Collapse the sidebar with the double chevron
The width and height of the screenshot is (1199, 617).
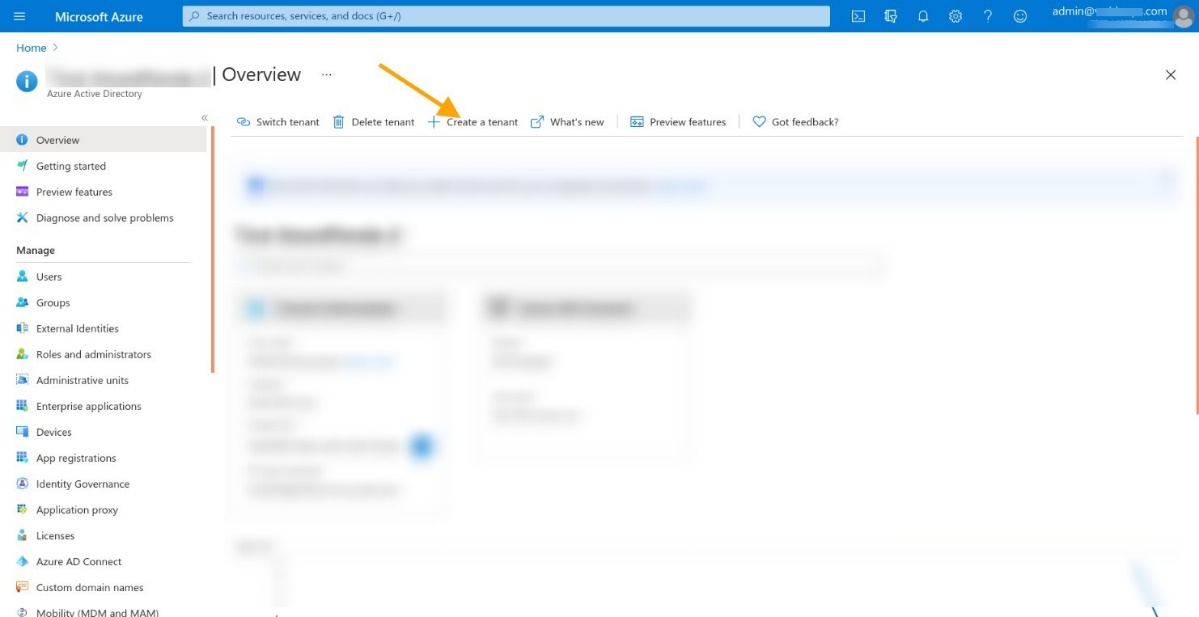[204, 118]
